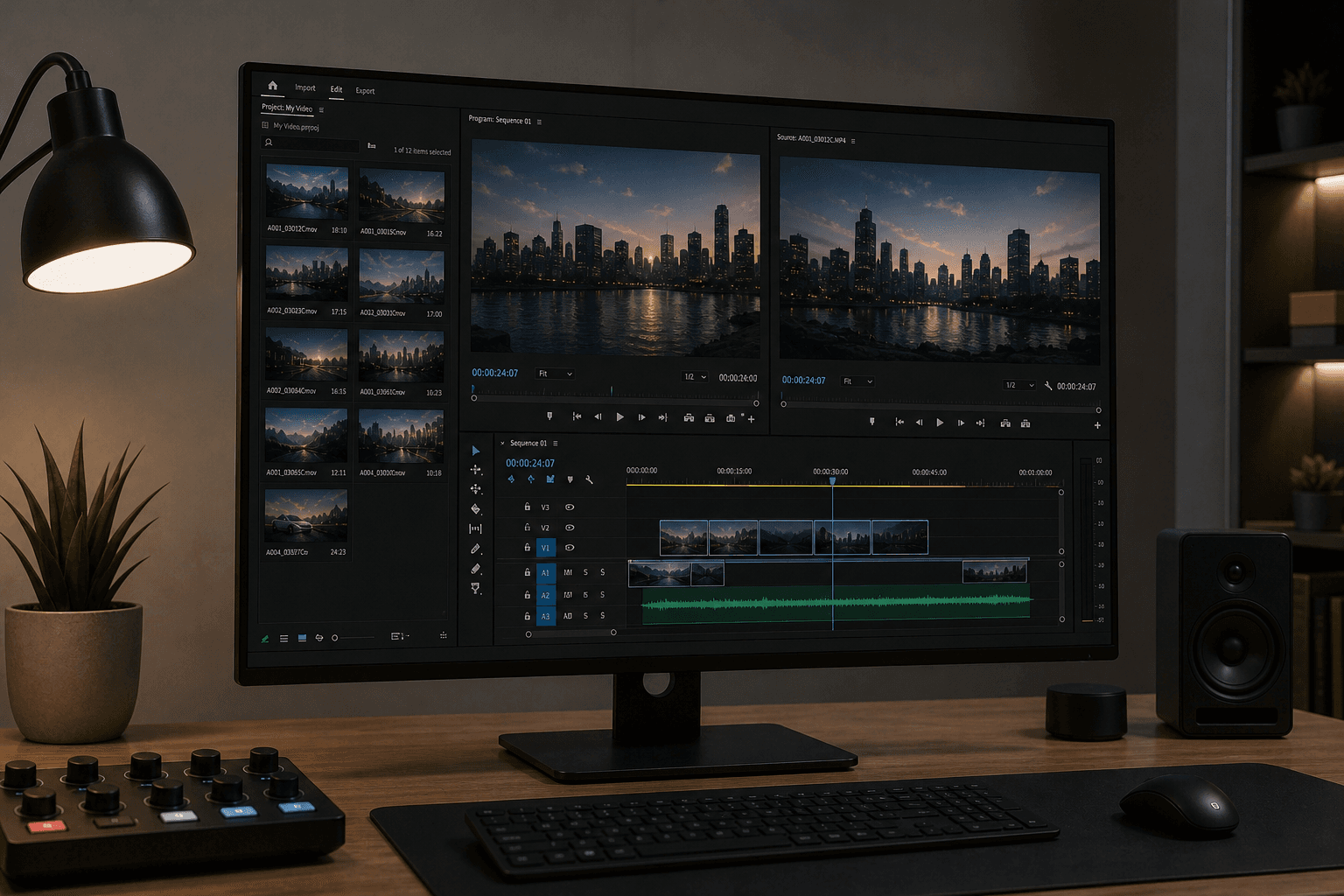Select the Sequence 01 timeline tab
The image size is (1344, 896).
528,443
